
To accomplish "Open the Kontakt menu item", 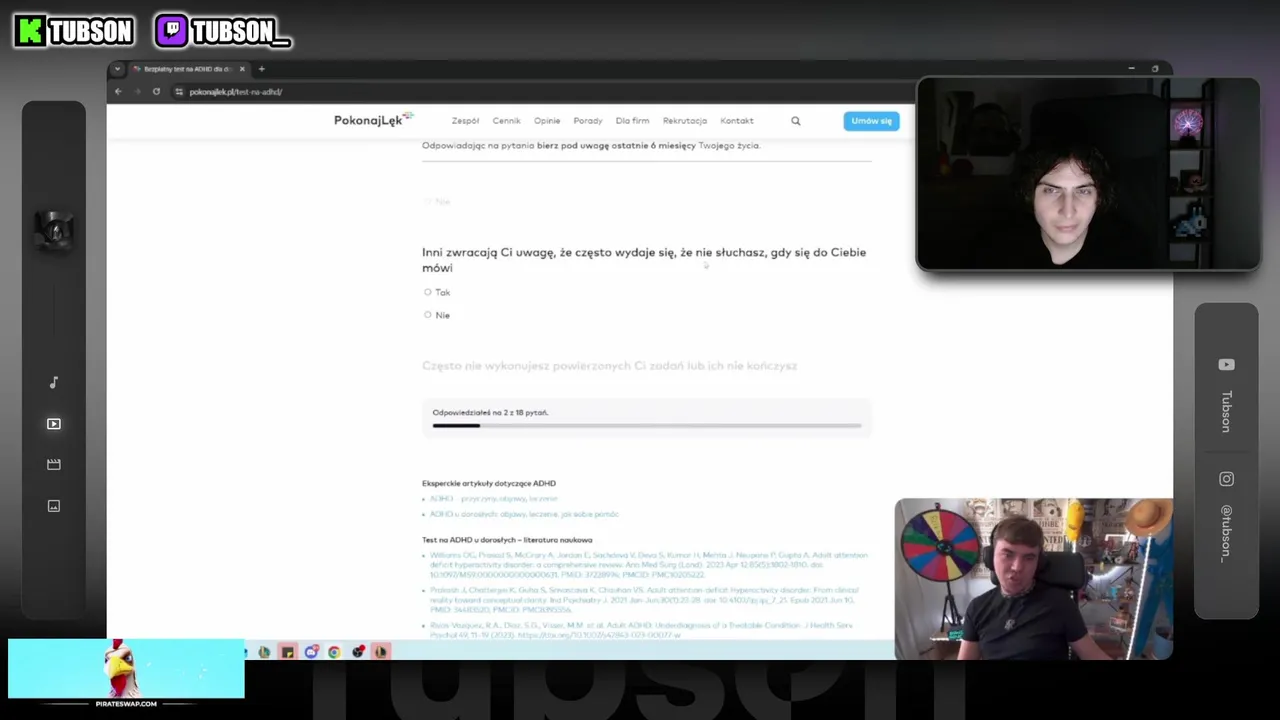I will [737, 121].
